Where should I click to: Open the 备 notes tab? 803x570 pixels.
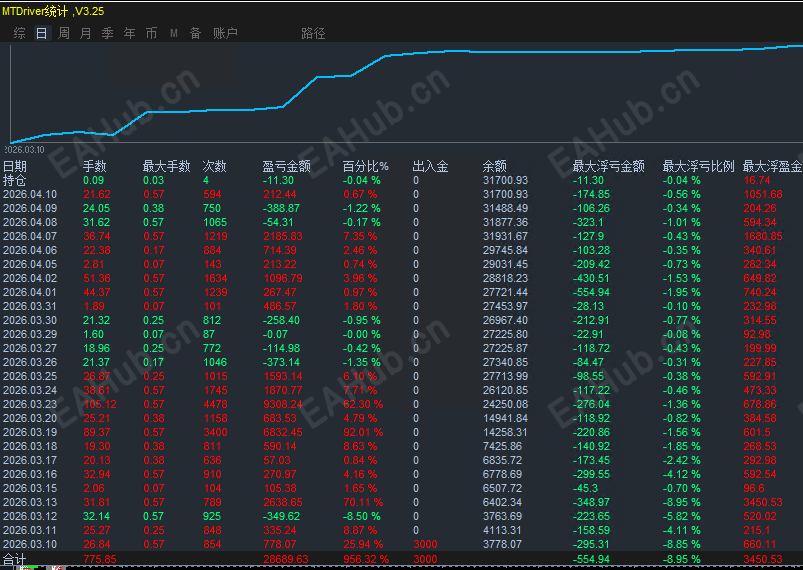click(196, 33)
